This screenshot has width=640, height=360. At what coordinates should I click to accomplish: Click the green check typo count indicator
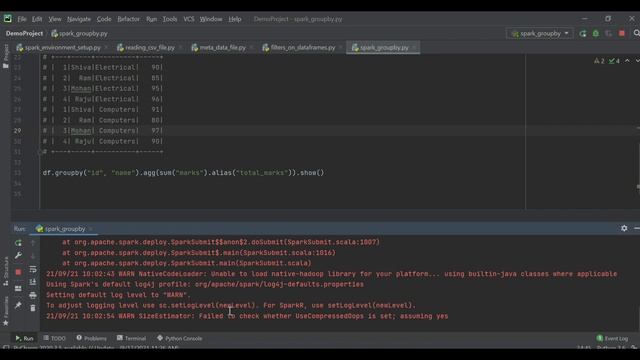(614, 61)
